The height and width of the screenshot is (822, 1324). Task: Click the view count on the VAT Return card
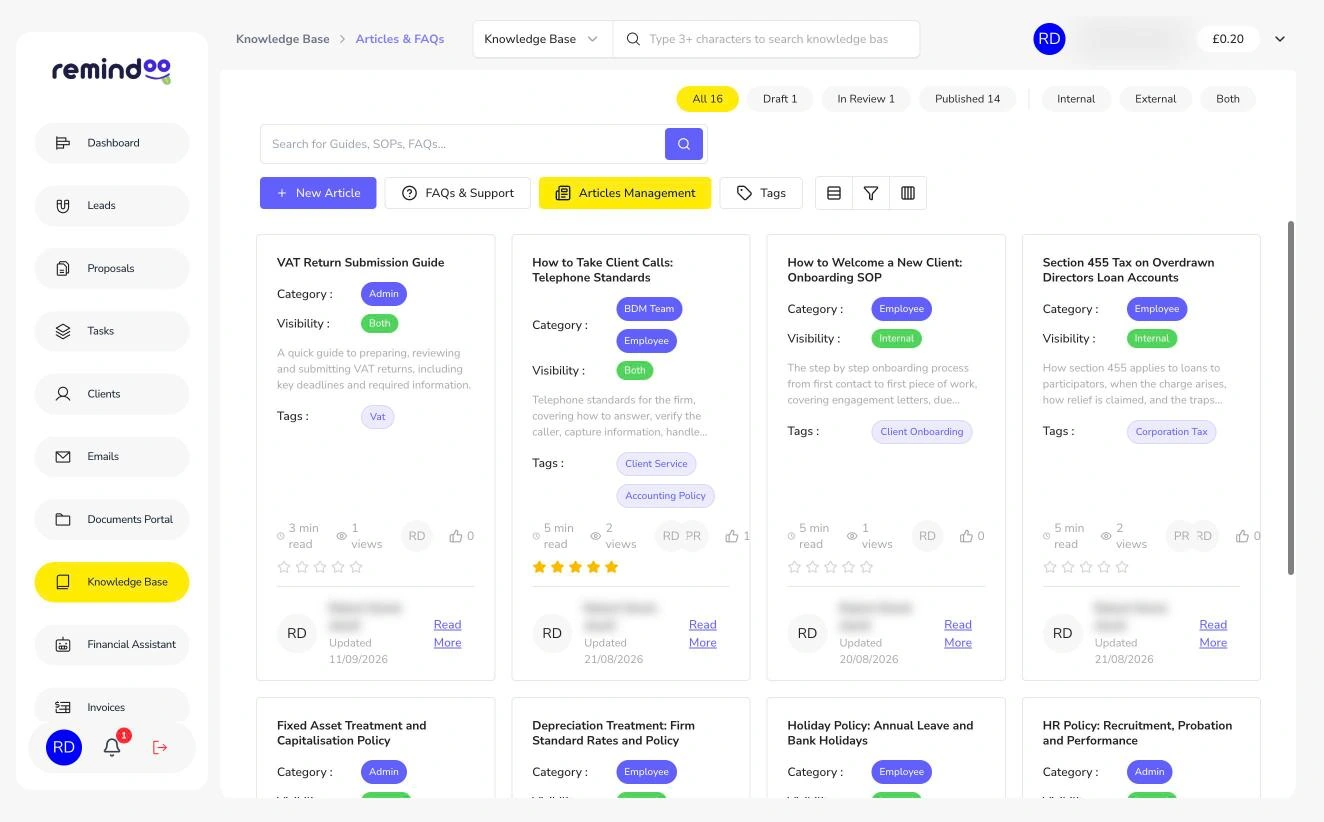click(359, 536)
